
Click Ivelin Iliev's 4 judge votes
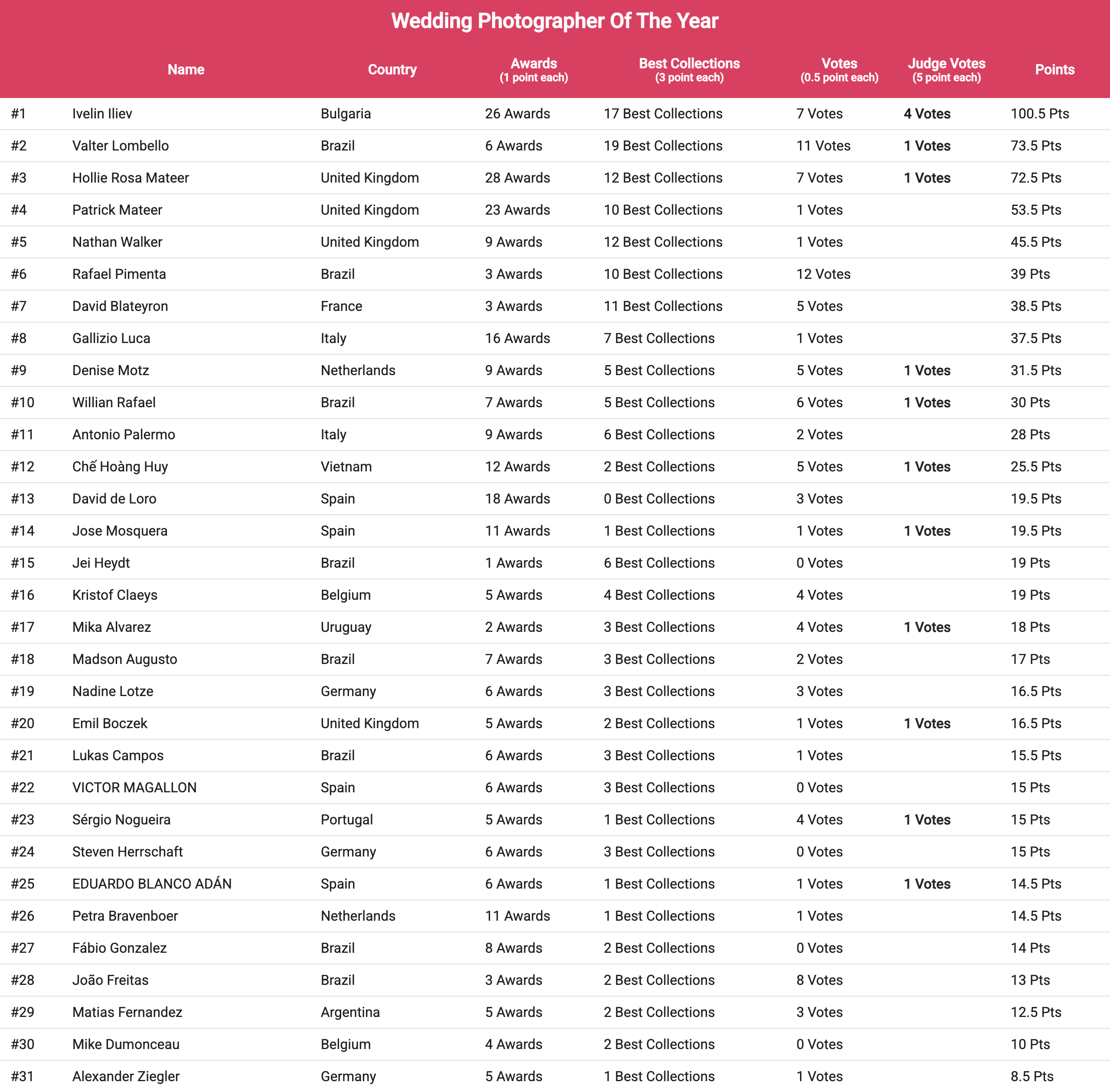[927, 114]
